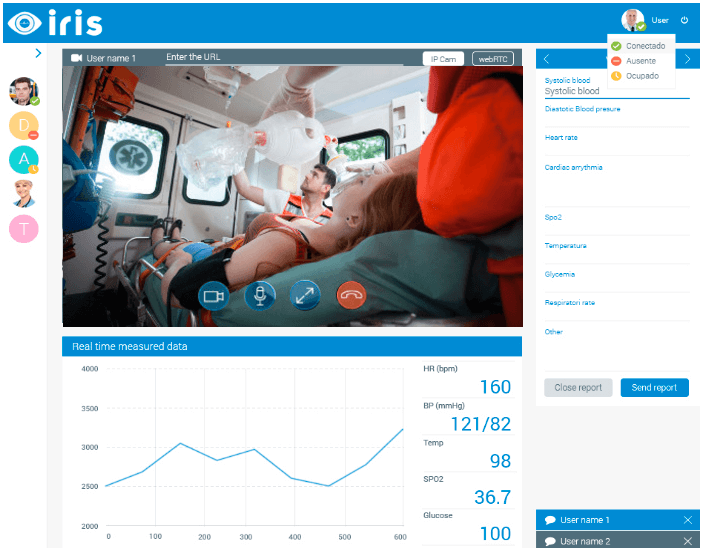703x551 pixels.
Task: Select the pink T contact avatar
Action: pos(23,228)
